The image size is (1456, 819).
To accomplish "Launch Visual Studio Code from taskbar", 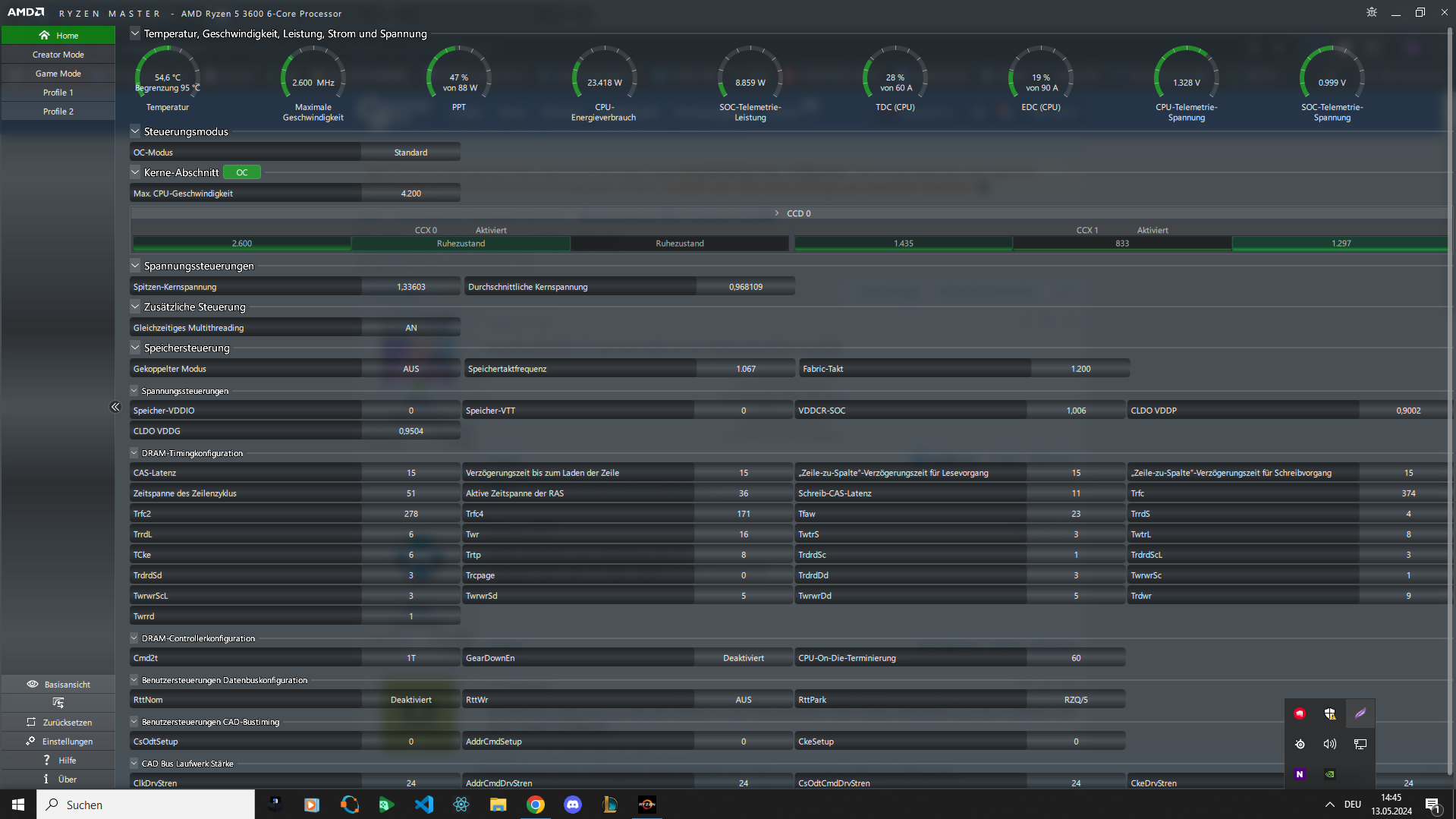I will (x=423, y=805).
